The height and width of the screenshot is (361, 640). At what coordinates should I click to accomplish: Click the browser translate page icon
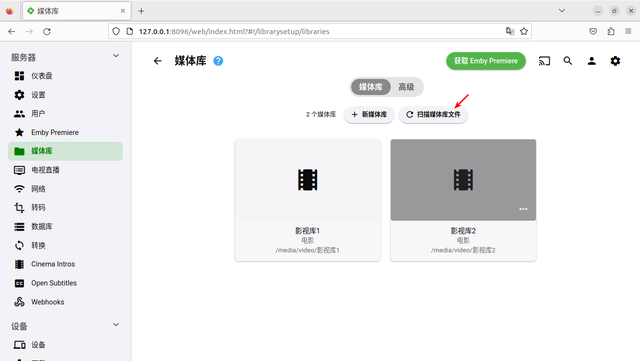point(510,31)
